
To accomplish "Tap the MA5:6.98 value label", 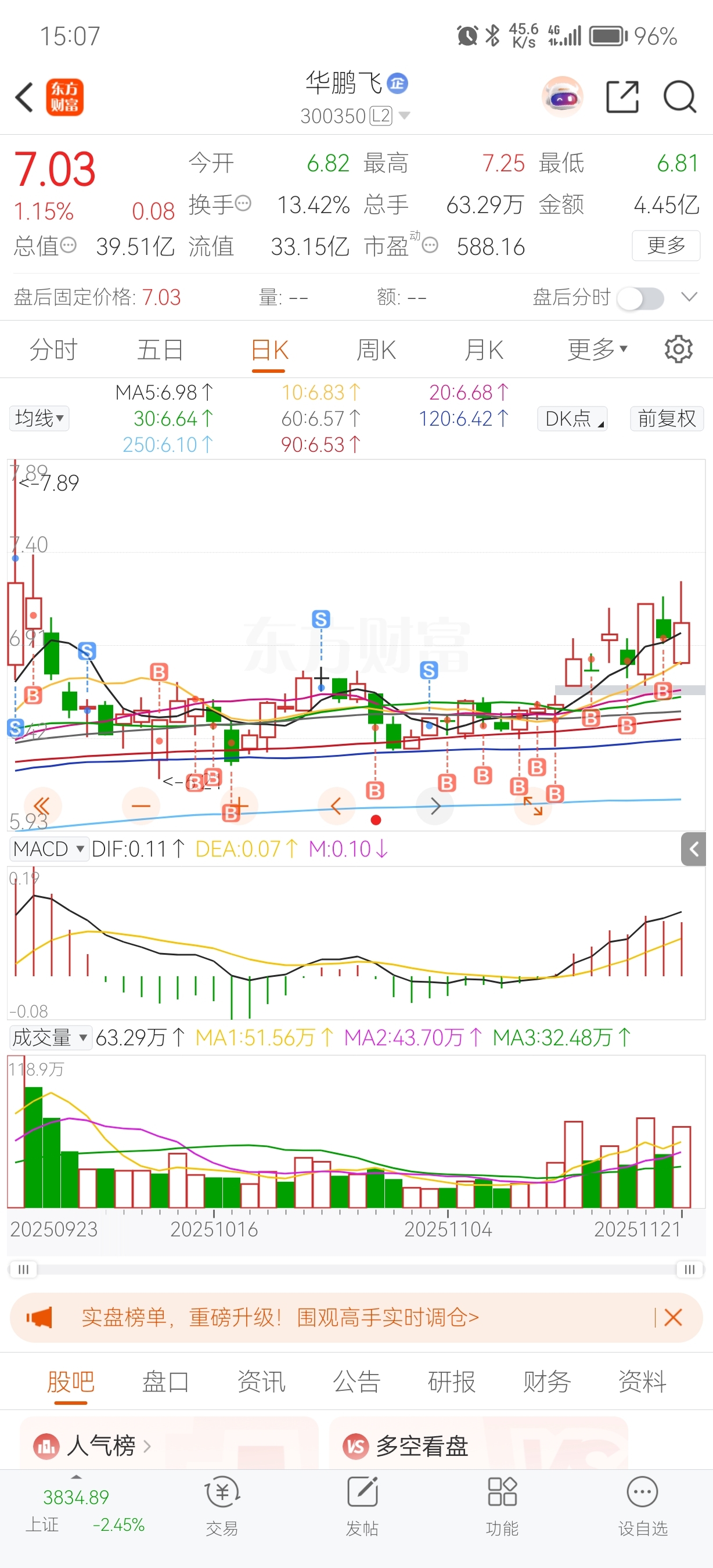I will (164, 393).
